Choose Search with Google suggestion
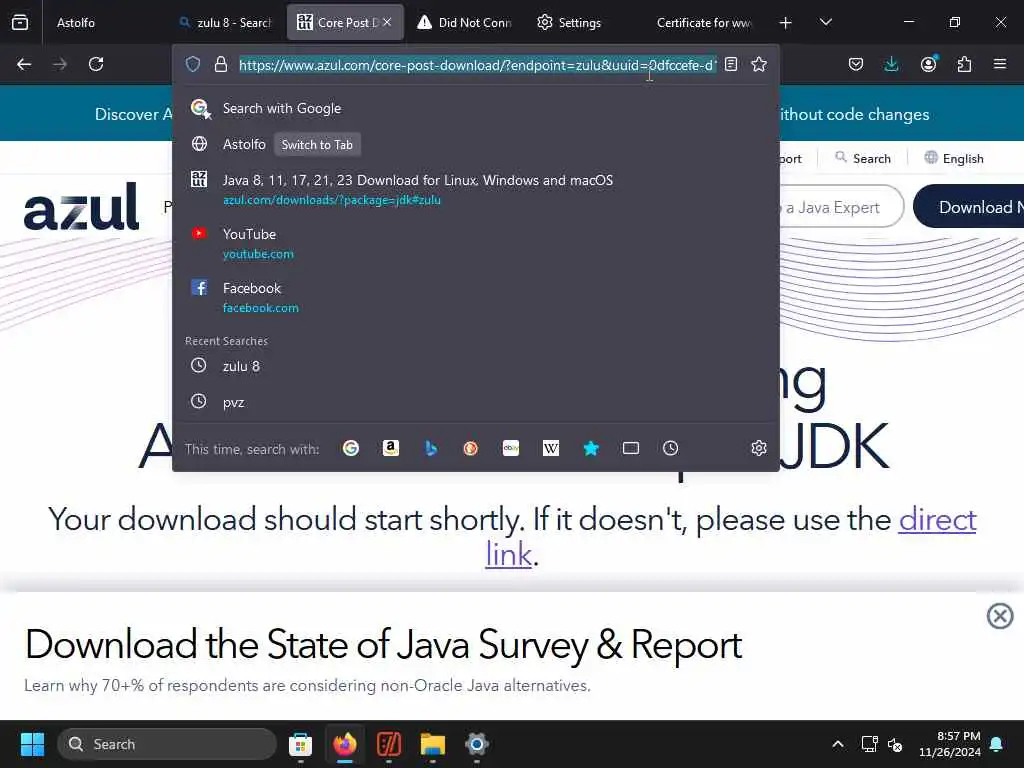Viewport: 1024px width, 768px height. 476,108
